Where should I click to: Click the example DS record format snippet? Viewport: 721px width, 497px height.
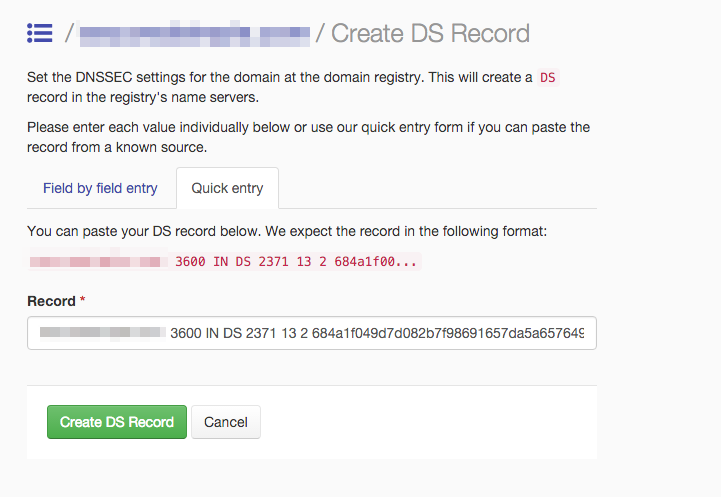224,261
